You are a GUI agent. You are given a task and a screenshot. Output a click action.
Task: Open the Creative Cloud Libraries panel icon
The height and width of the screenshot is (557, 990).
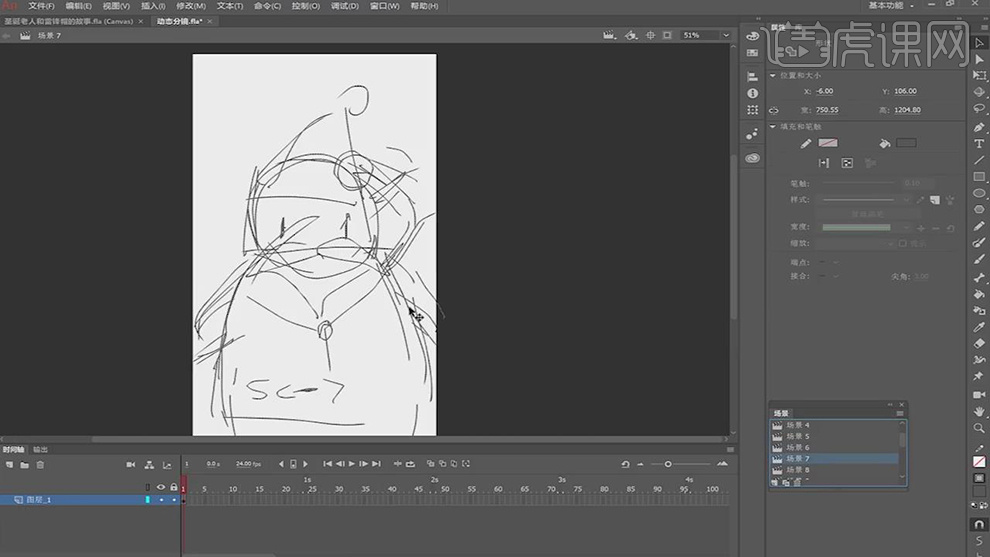coord(752,158)
